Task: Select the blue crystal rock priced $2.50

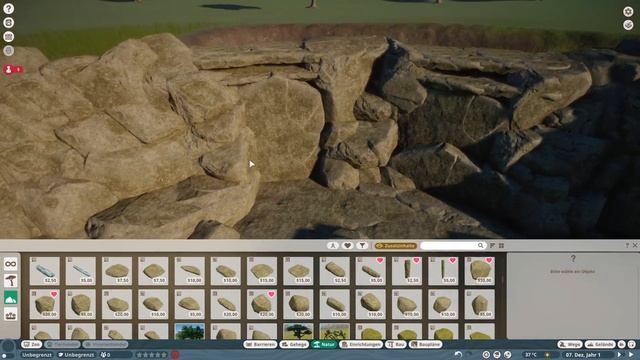Action: (45, 271)
